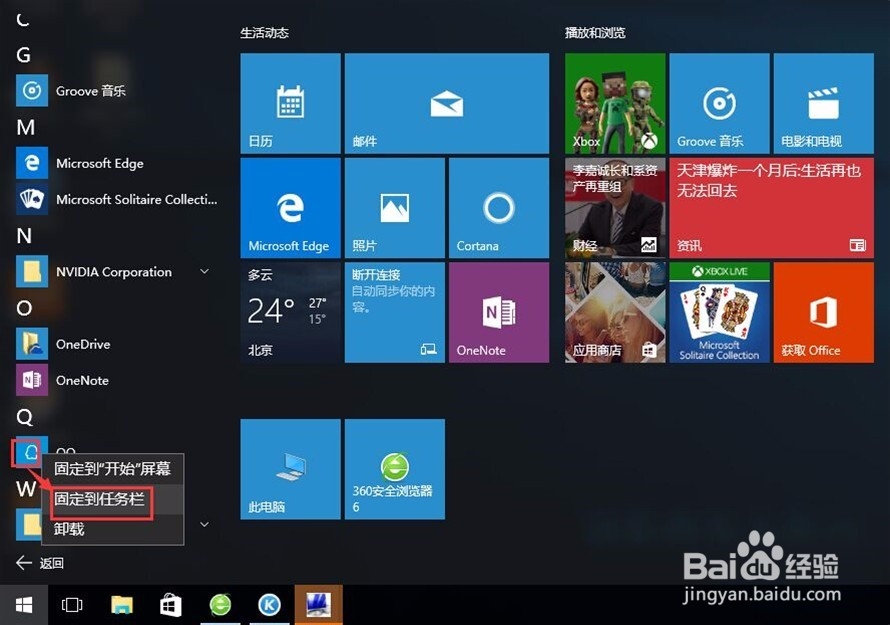Open the weather tile for 北京
The image size is (890, 625).
point(290,312)
